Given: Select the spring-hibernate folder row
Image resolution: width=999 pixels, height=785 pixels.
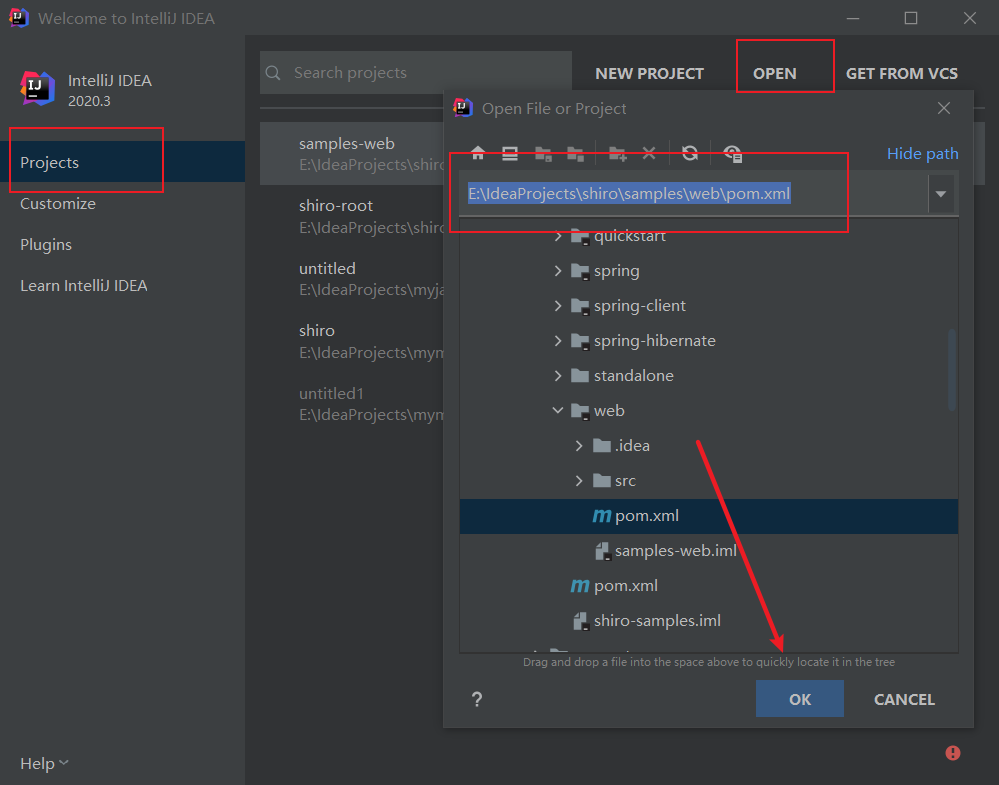Looking at the screenshot, I should [x=708, y=341].
